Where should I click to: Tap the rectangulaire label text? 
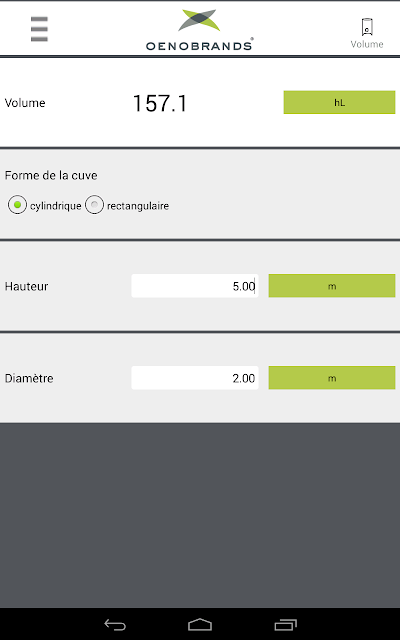(138, 206)
